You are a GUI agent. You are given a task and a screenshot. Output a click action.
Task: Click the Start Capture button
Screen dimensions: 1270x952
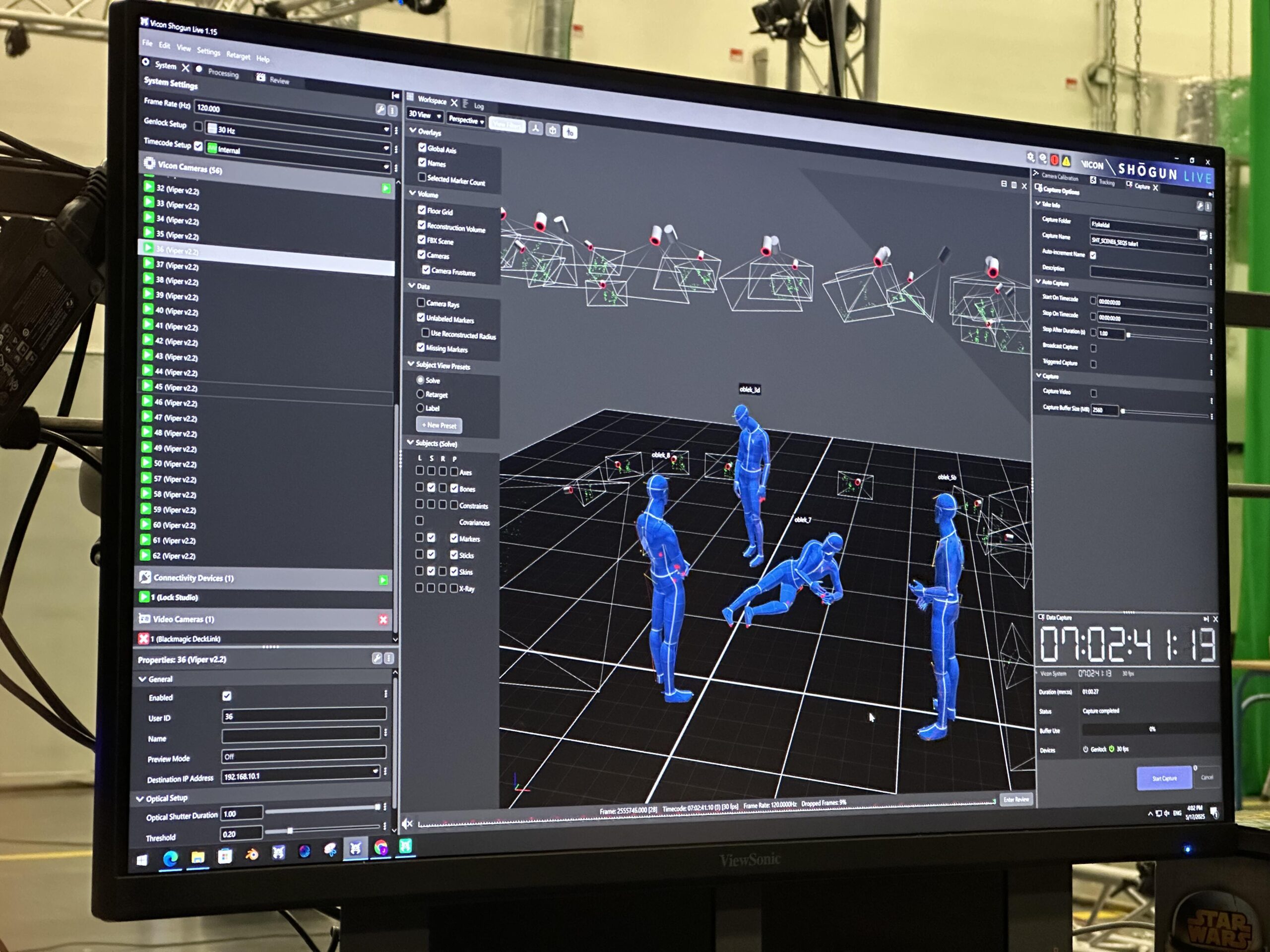[1164, 778]
